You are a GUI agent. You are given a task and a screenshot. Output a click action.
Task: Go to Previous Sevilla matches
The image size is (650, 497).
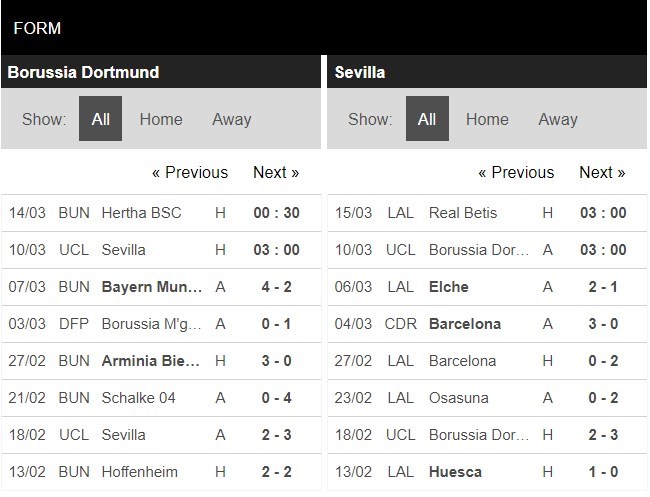point(516,172)
